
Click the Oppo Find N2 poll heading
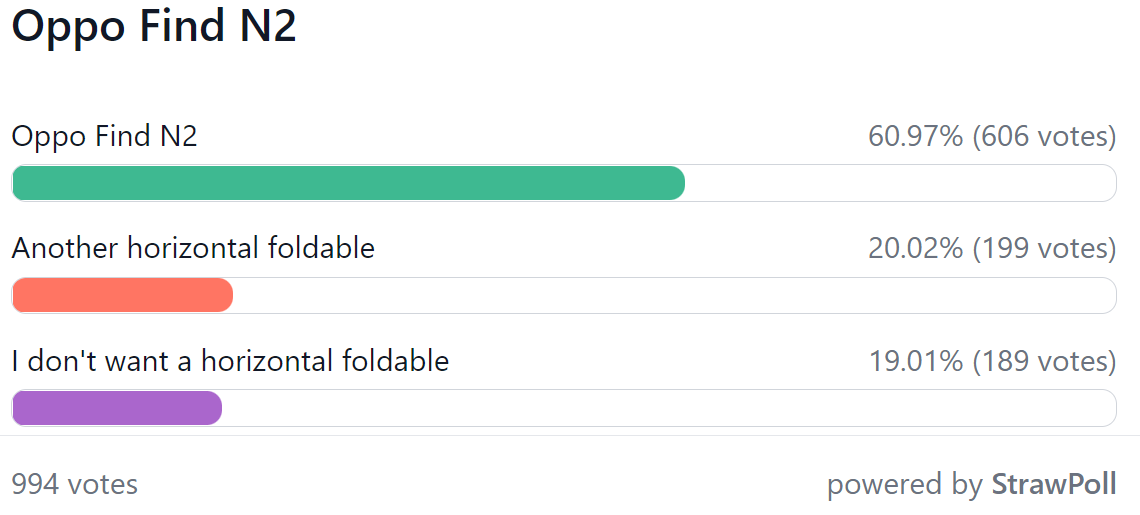point(154,29)
